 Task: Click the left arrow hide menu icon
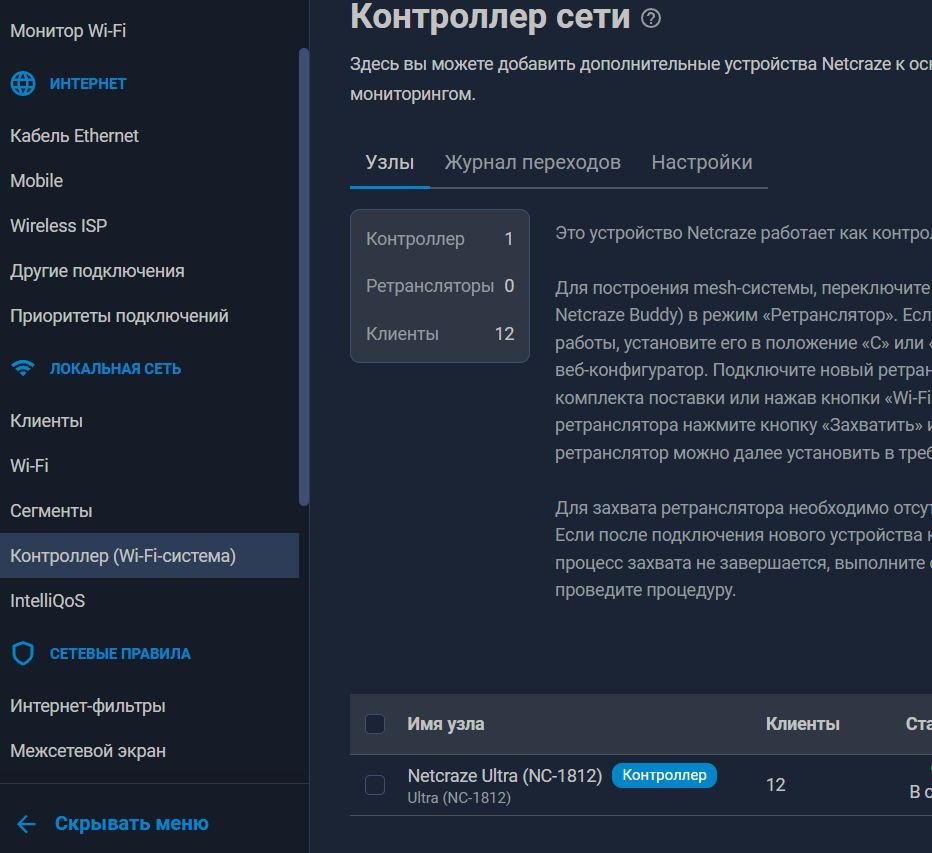pos(26,824)
